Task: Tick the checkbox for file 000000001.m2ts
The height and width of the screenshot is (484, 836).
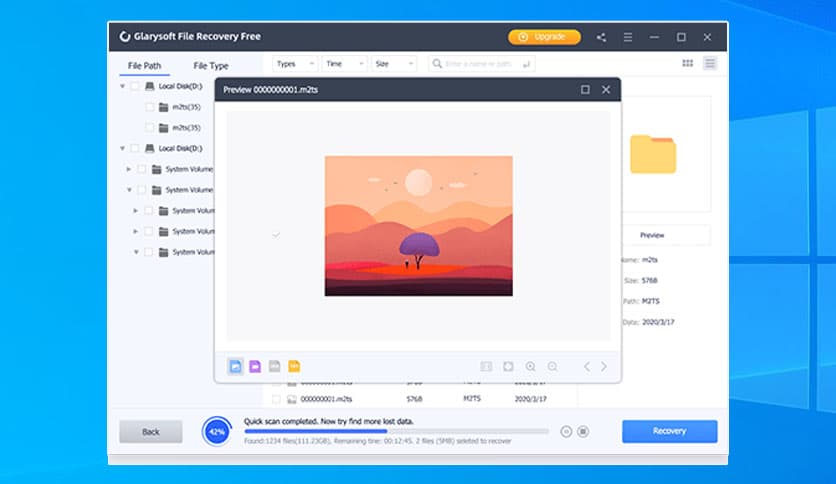Action: coord(276,399)
